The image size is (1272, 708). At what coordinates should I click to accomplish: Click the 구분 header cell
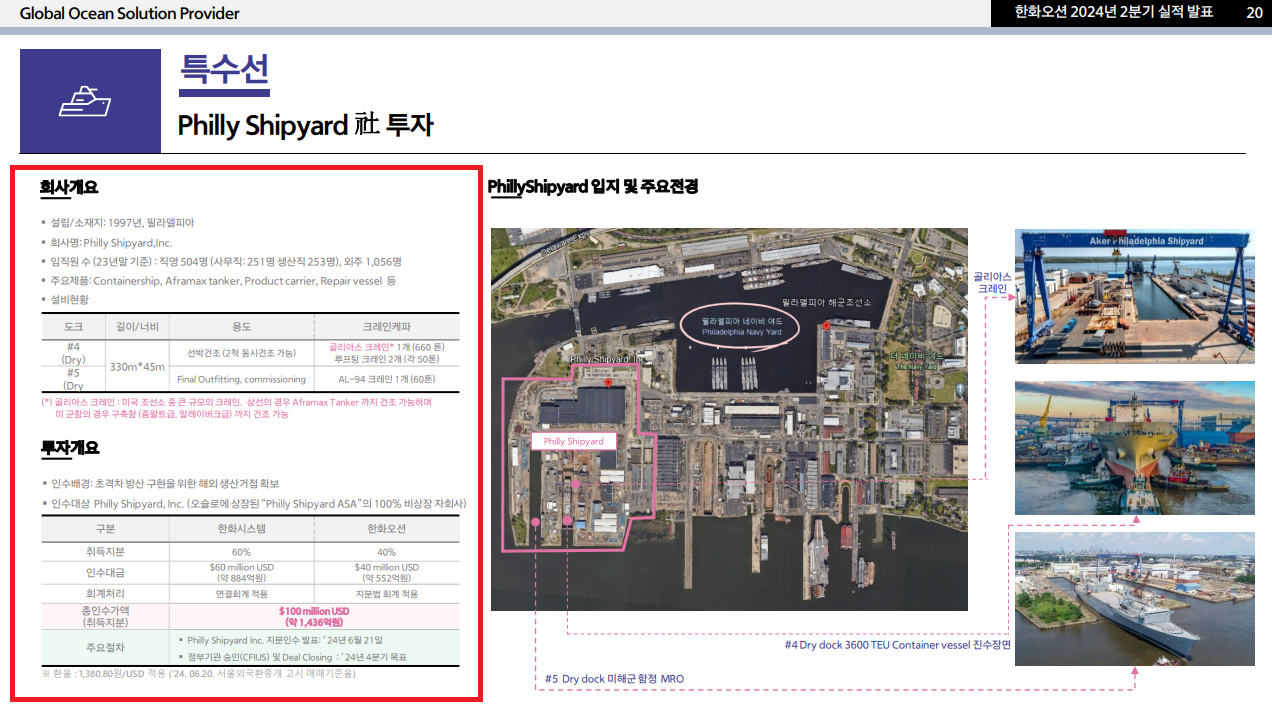[x=105, y=527]
